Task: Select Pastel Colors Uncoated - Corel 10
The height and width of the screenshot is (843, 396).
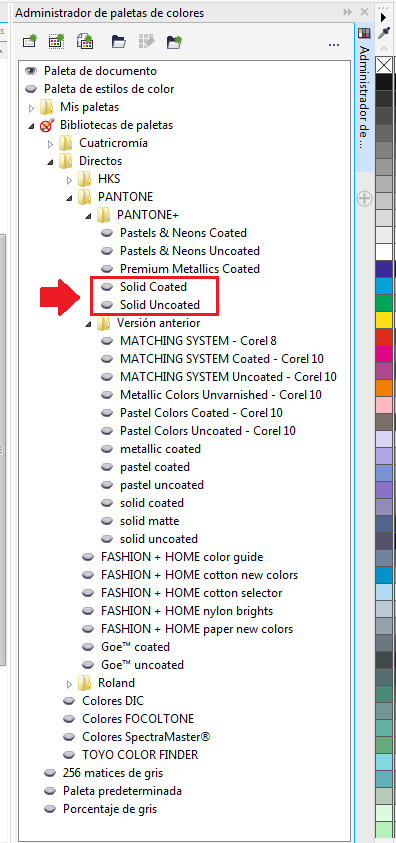Action: [x=208, y=431]
